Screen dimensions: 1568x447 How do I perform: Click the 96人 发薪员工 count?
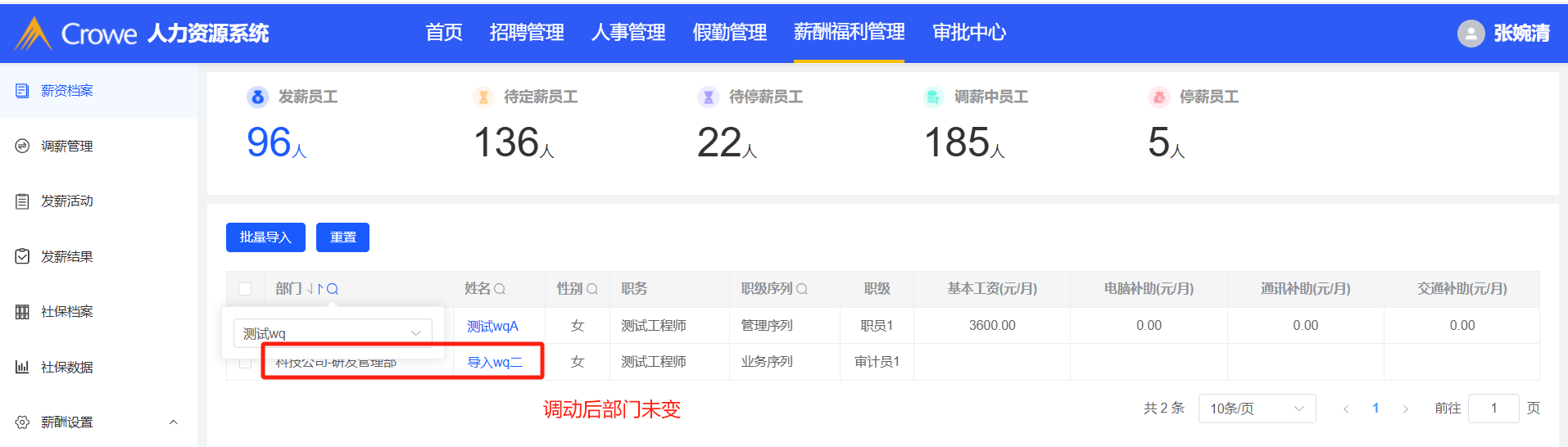[x=276, y=142]
